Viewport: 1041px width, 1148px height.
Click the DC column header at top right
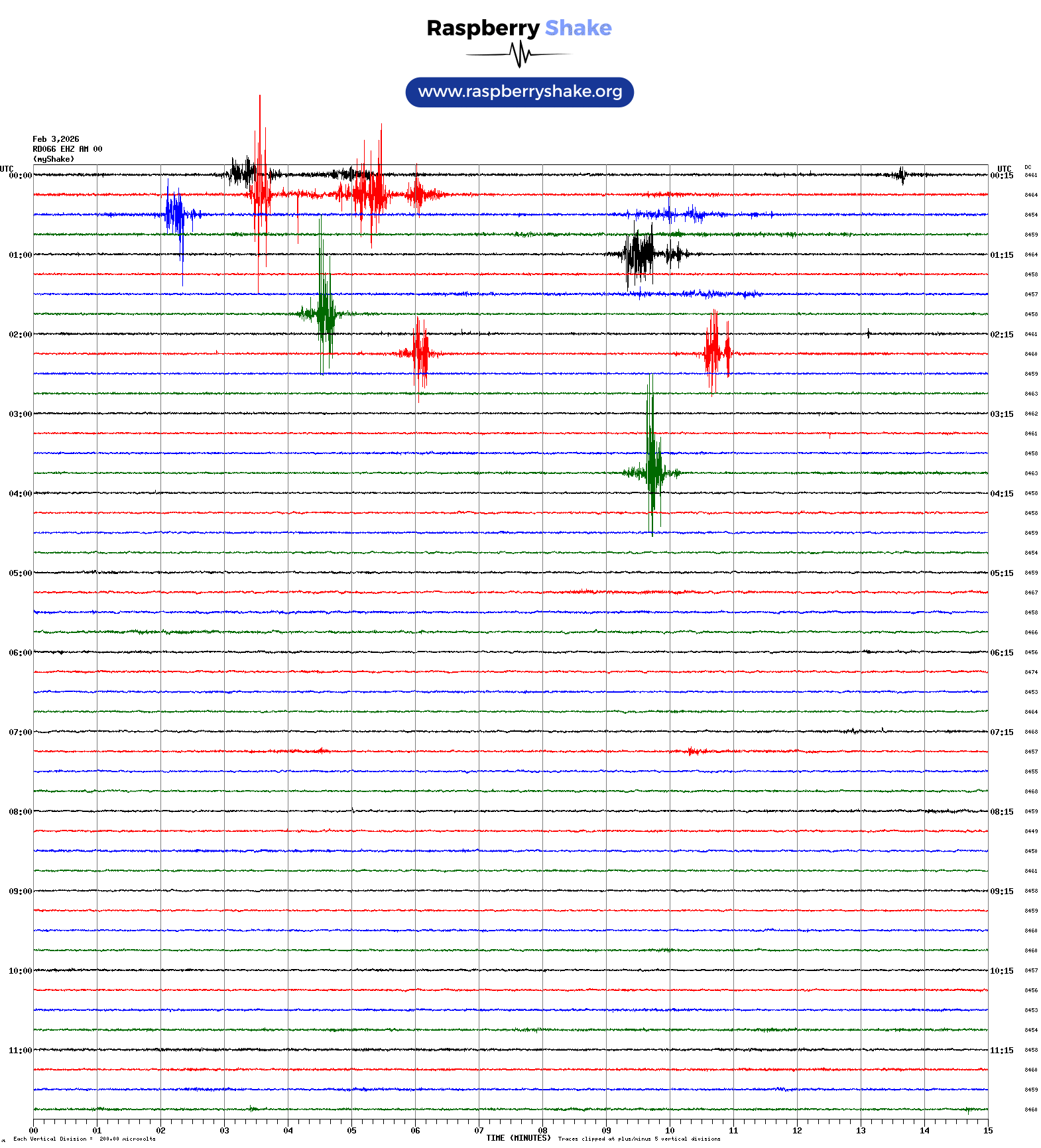[x=1028, y=168]
